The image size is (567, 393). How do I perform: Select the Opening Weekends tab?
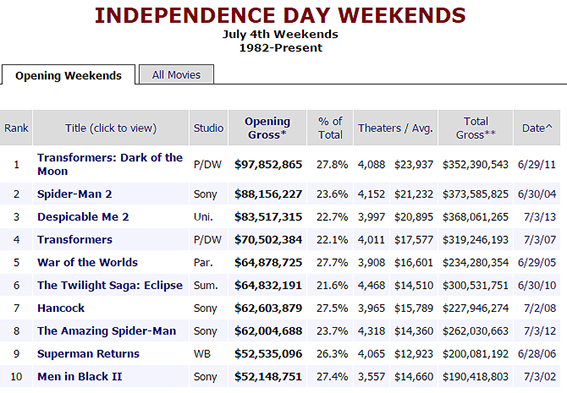point(68,76)
